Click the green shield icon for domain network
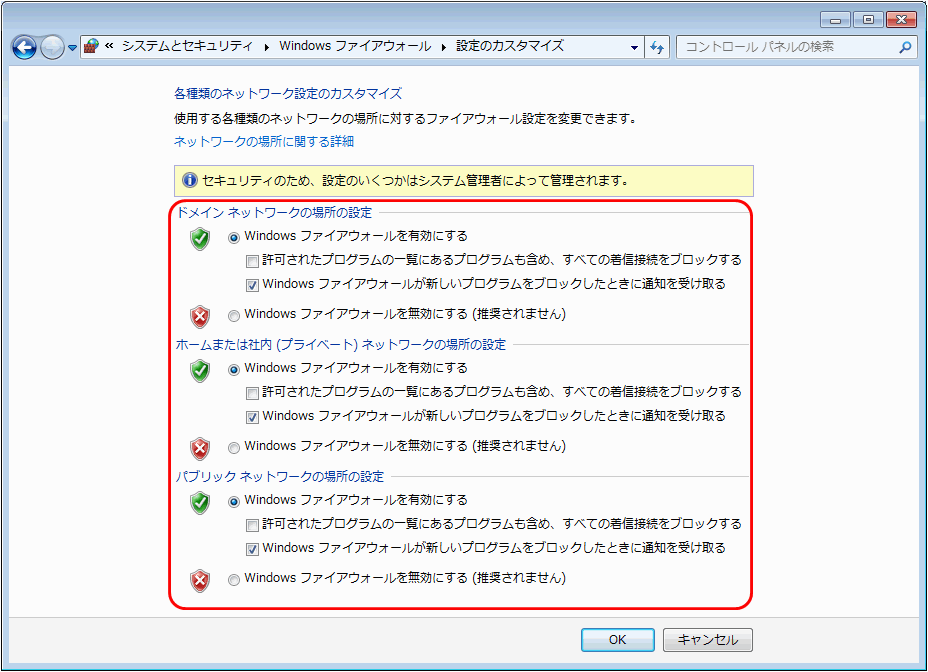928x672 pixels. [x=199, y=239]
